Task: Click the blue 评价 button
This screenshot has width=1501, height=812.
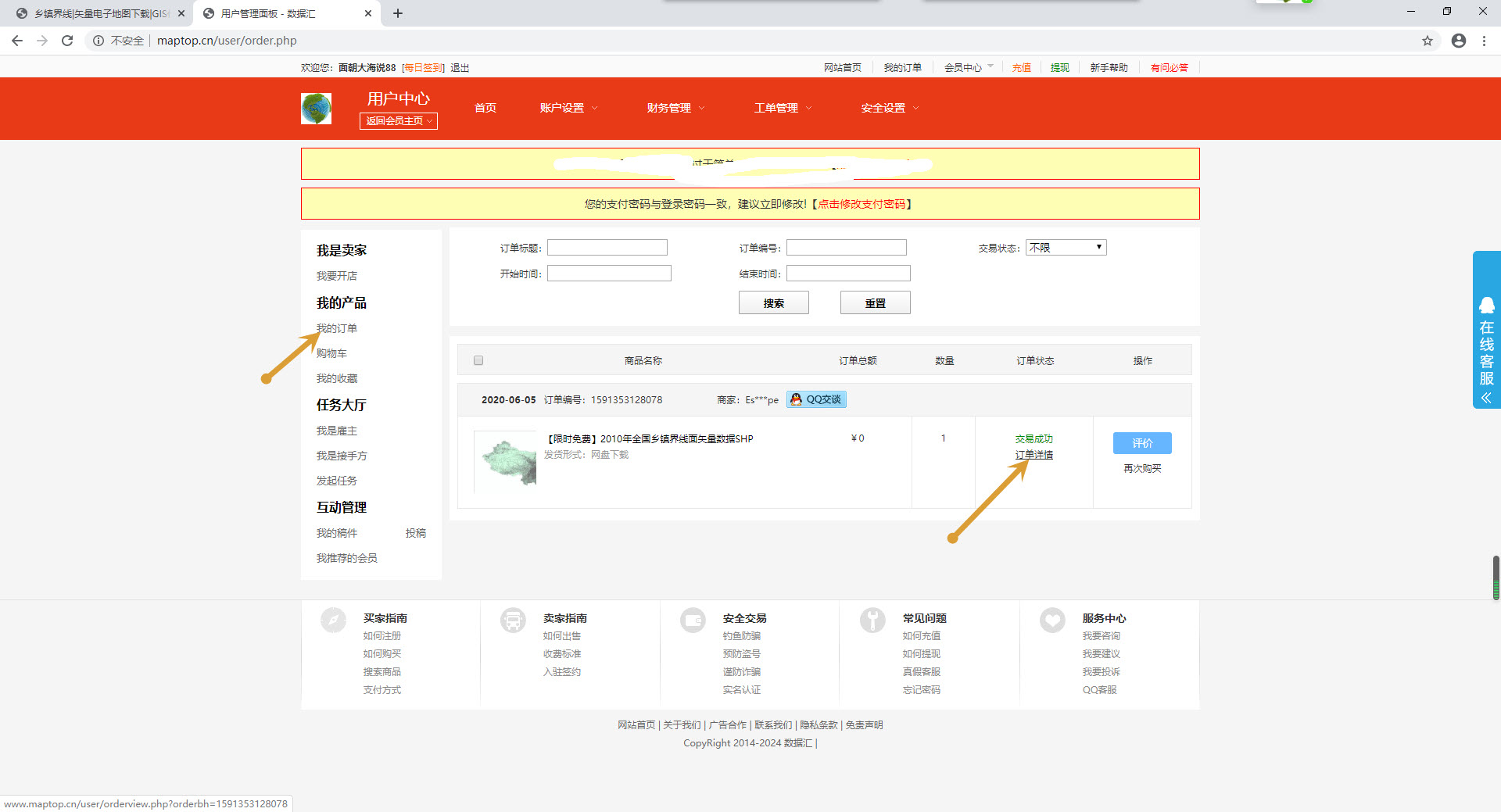Action: click(1142, 443)
